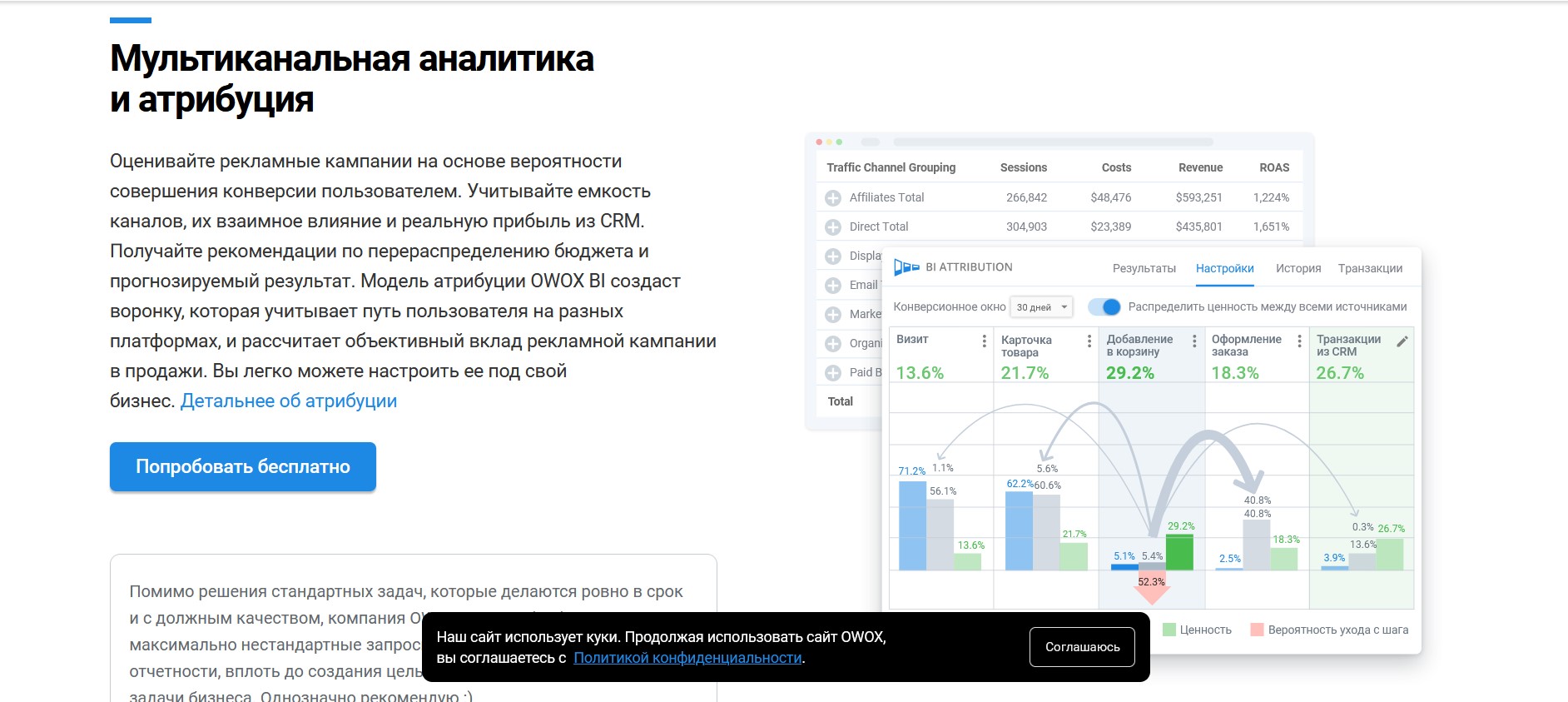Open the Политикой конфиденциальности link
1568x702 pixels.
(x=687, y=658)
